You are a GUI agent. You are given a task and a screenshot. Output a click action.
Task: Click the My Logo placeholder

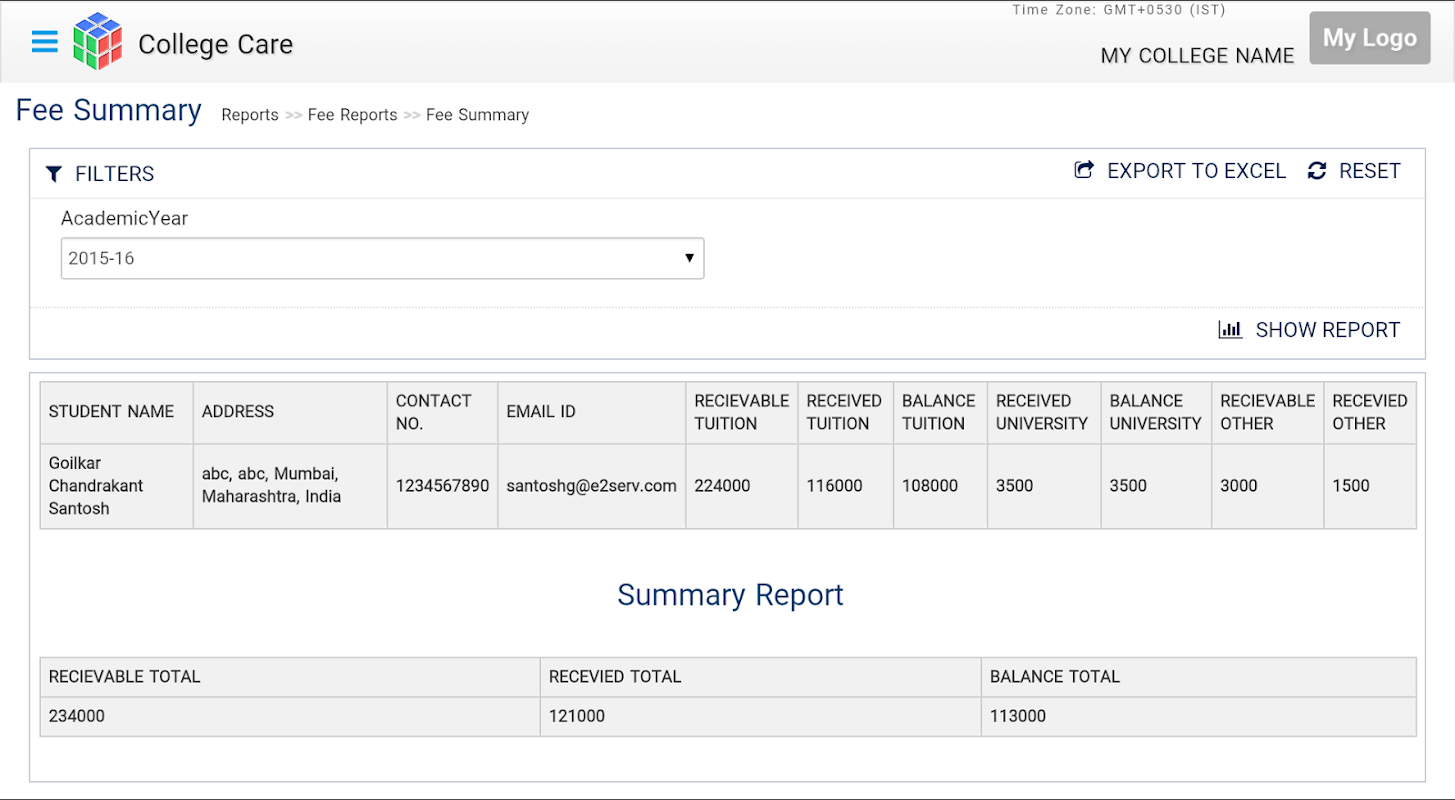pyautogui.click(x=1369, y=38)
